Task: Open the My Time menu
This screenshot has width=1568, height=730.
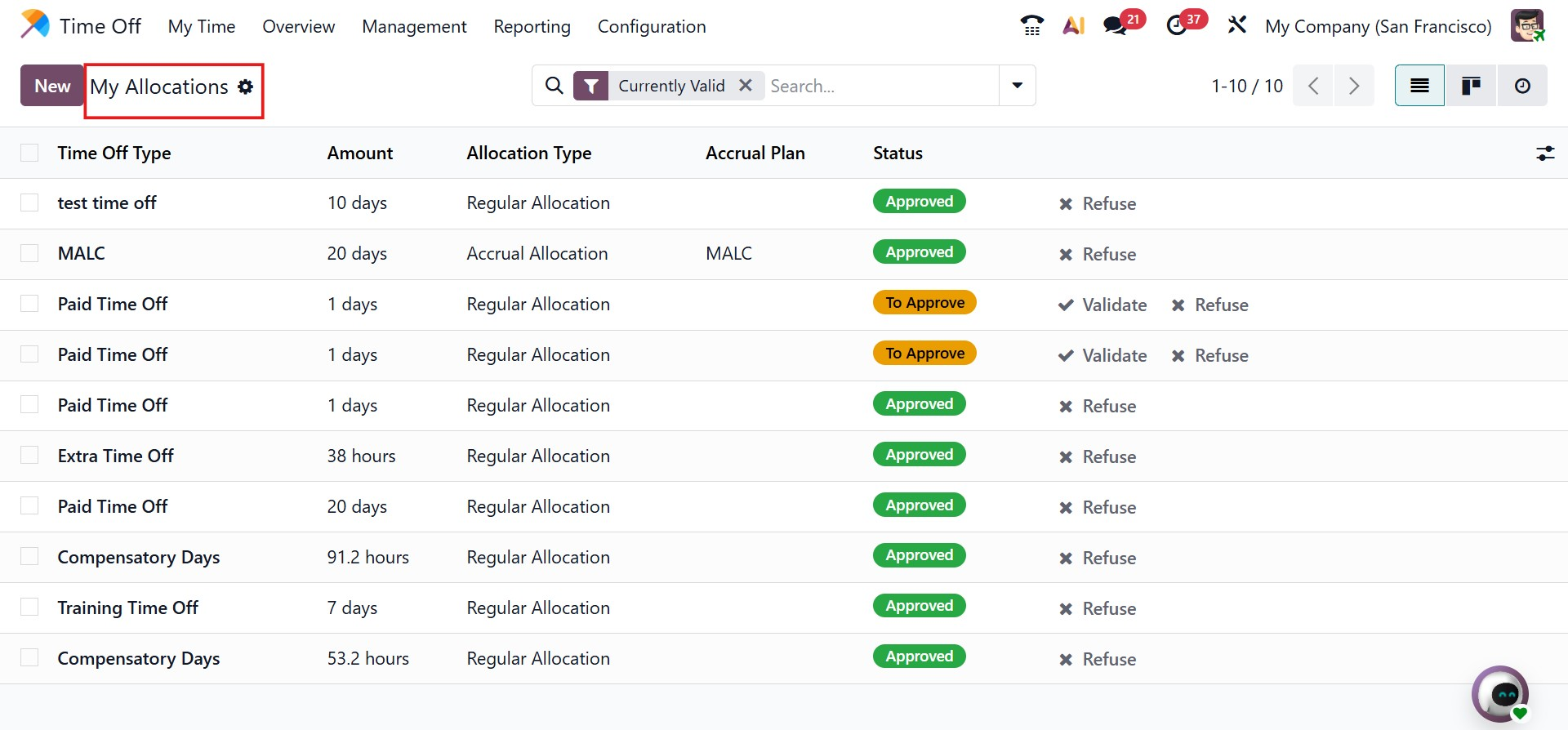Action: click(x=202, y=26)
